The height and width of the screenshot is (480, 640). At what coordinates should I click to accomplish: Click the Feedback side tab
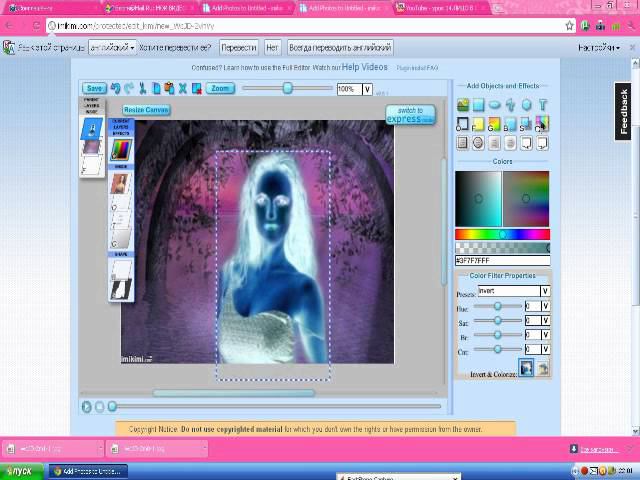[x=624, y=111]
